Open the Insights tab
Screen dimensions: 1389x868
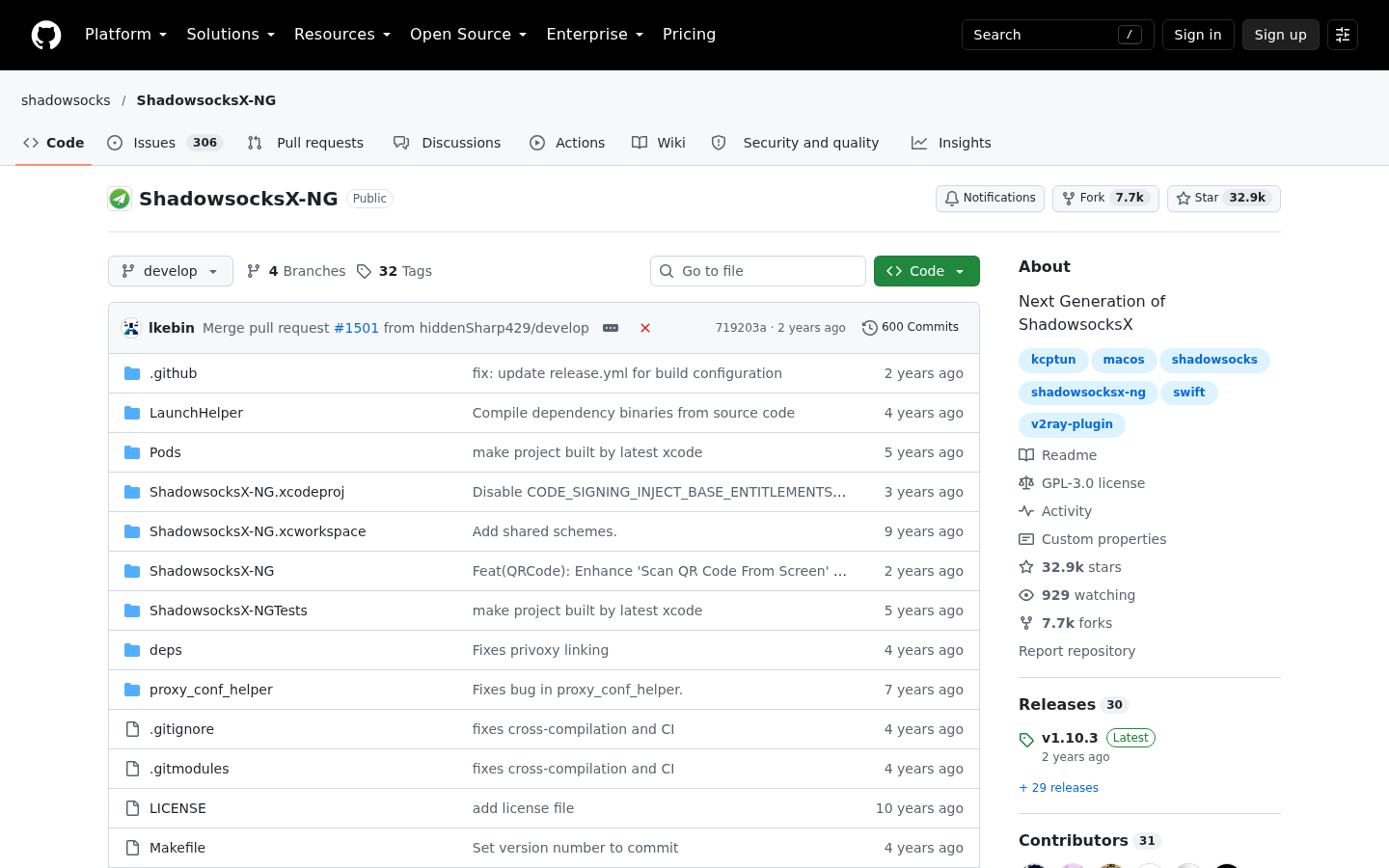coord(951,143)
